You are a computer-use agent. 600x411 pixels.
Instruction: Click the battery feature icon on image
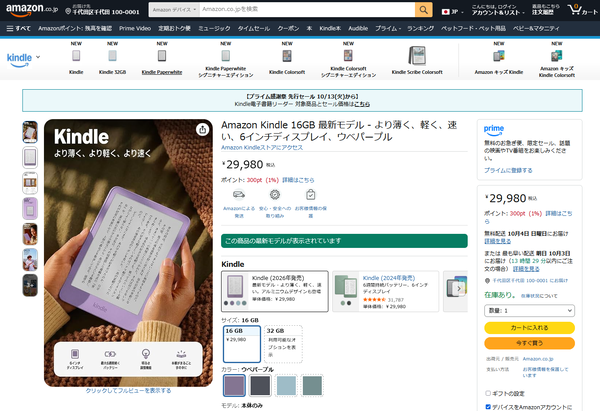[110, 354]
